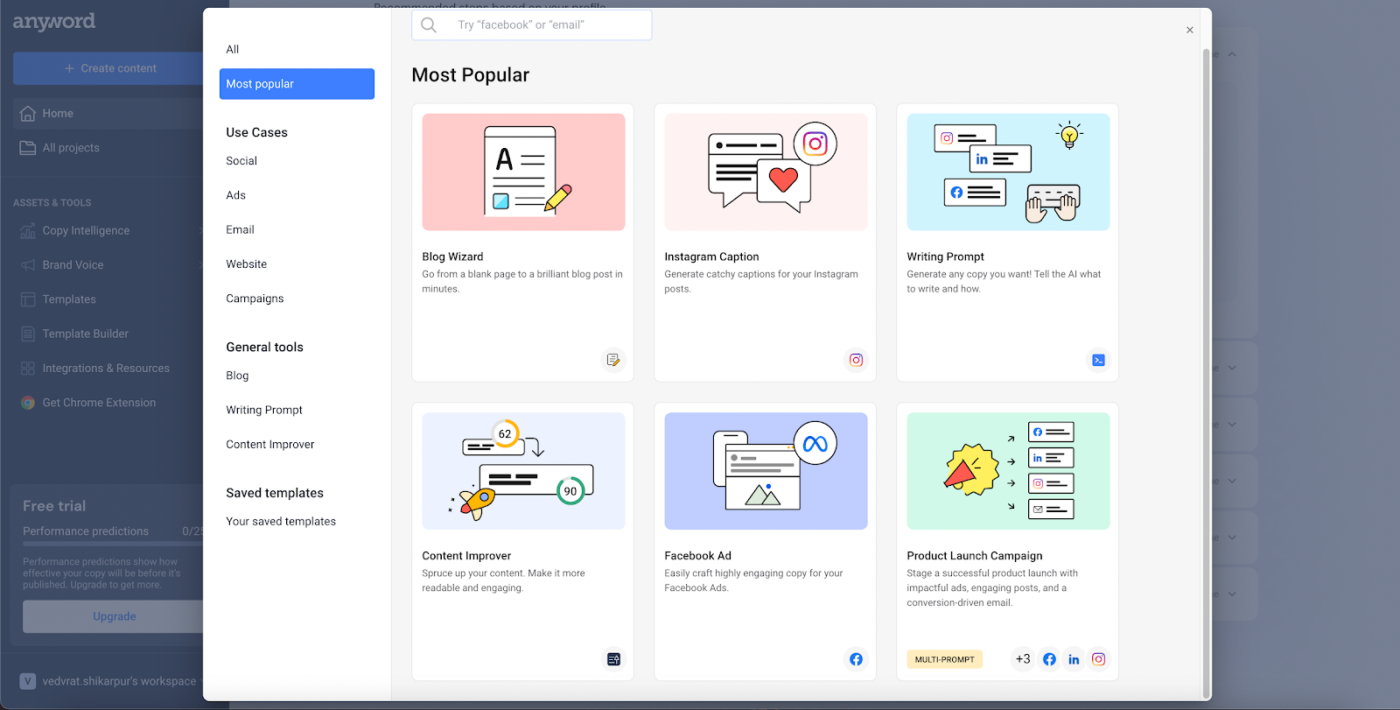Click the Copy Intelligence icon
The image size is (1400, 710).
click(x=28, y=231)
